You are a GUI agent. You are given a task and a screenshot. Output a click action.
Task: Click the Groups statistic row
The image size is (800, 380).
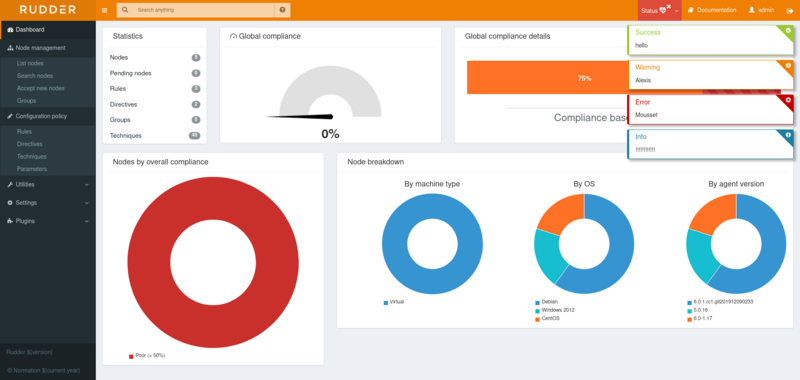tap(155, 120)
